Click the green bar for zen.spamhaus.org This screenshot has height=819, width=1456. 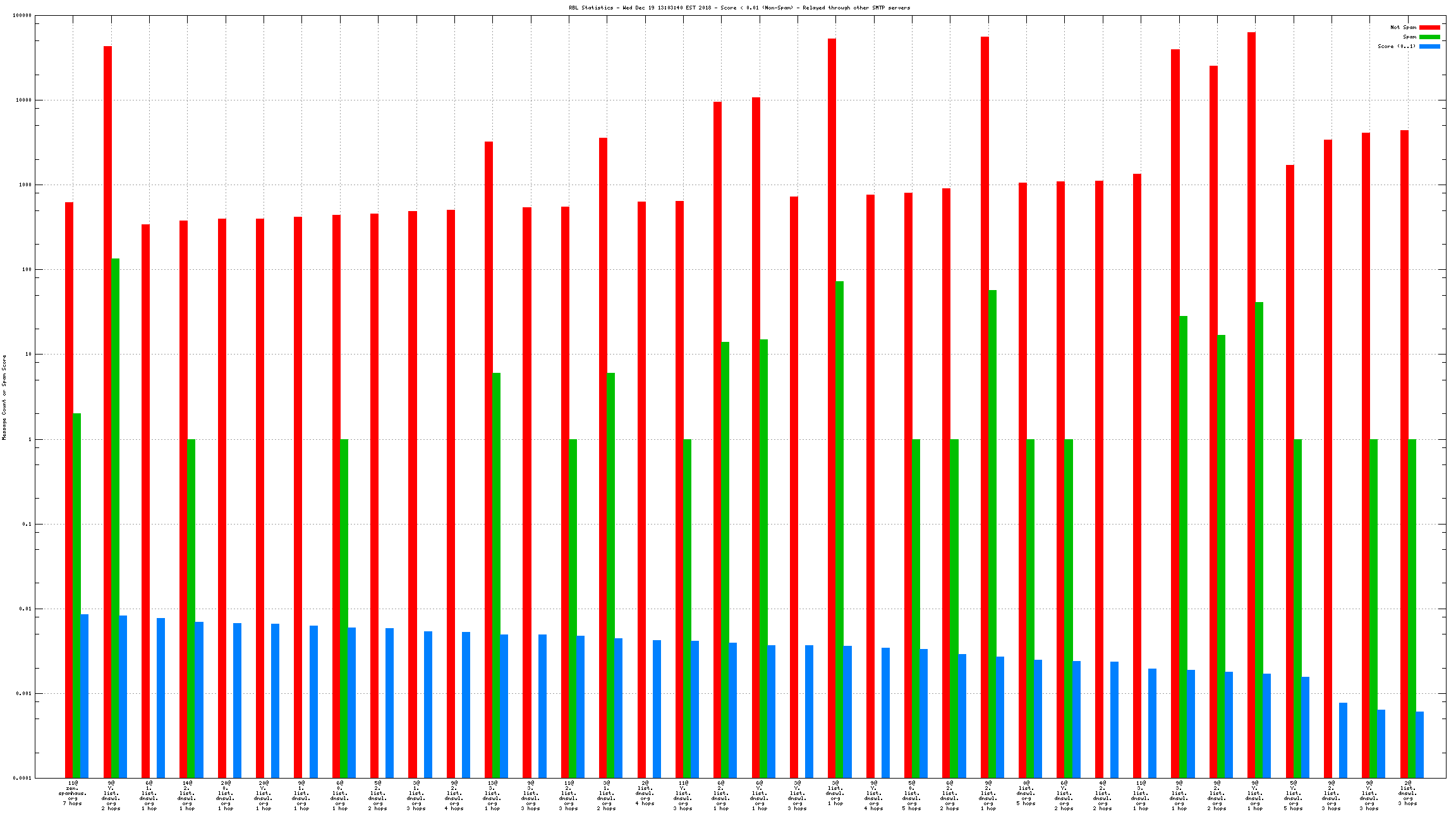click(x=76, y=594)
